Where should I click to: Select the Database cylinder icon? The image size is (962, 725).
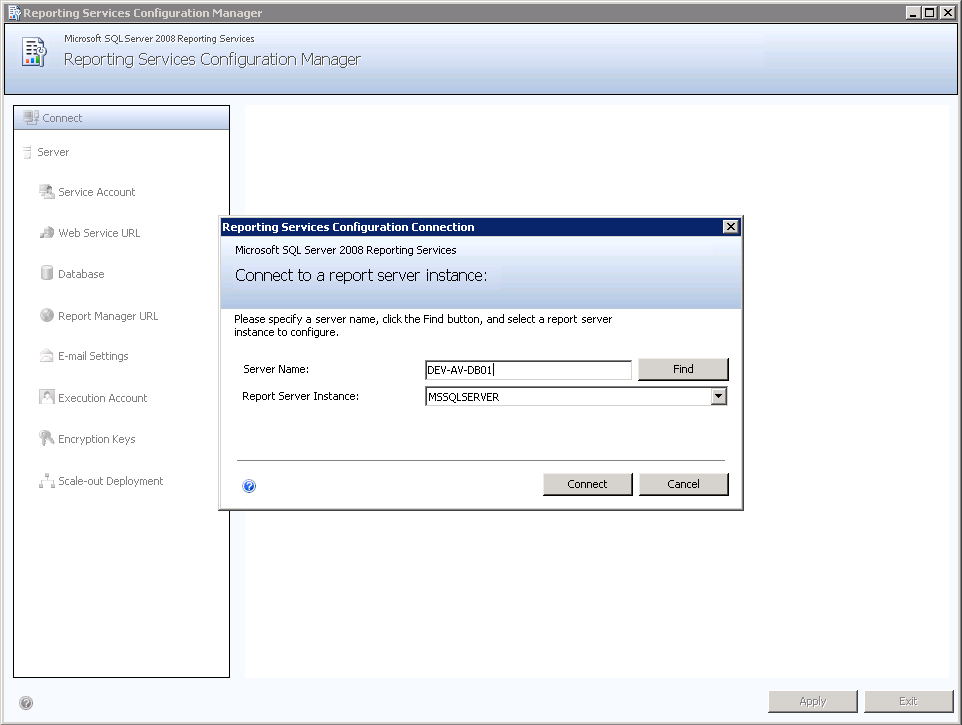[46, 274]
